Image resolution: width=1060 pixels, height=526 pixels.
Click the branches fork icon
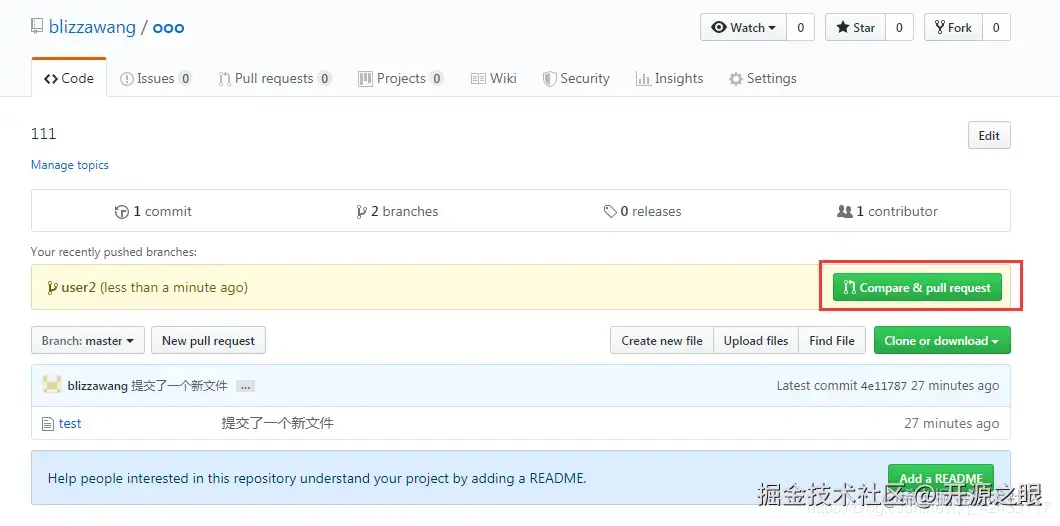(361, 212)
